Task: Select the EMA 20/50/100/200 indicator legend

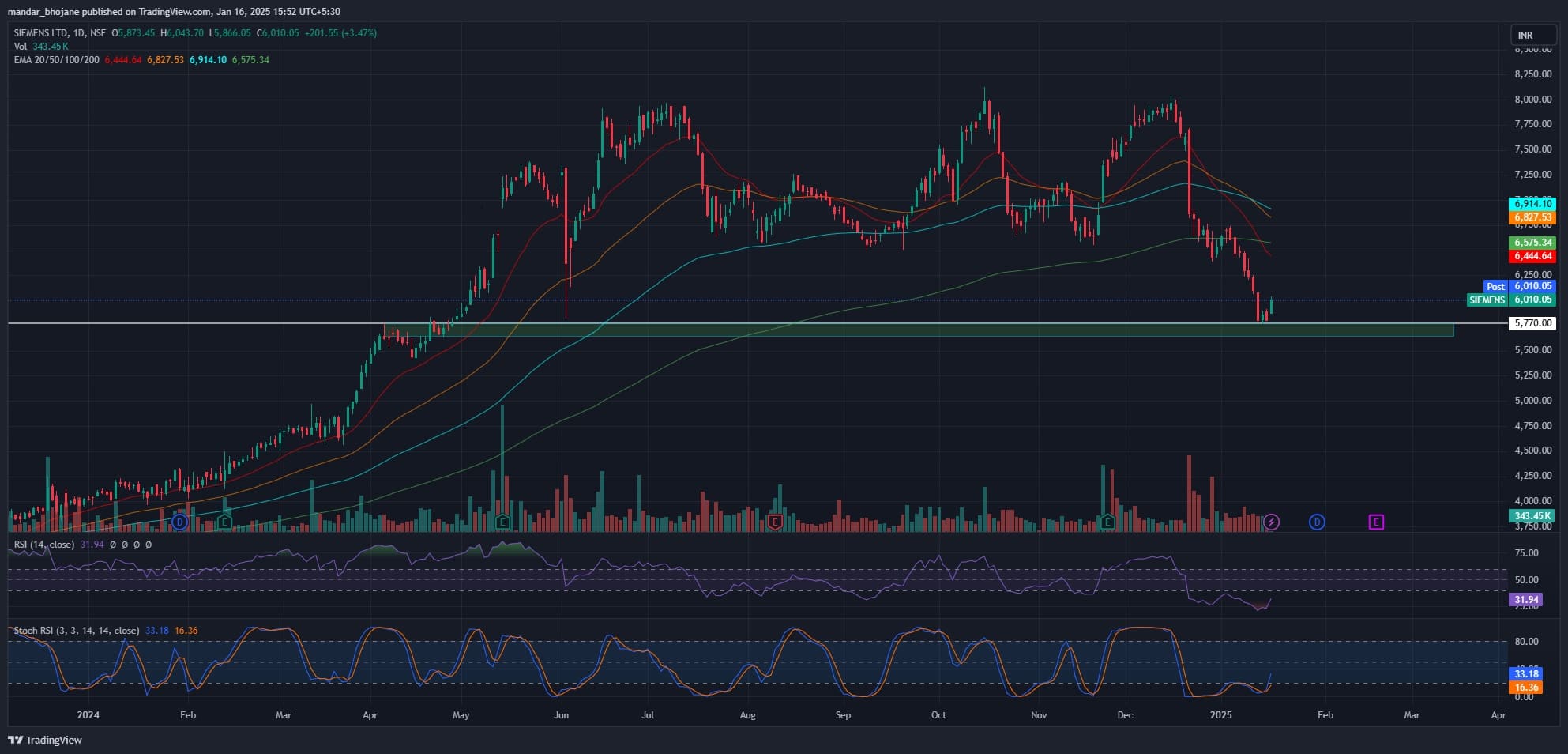Action: (57, 60)
